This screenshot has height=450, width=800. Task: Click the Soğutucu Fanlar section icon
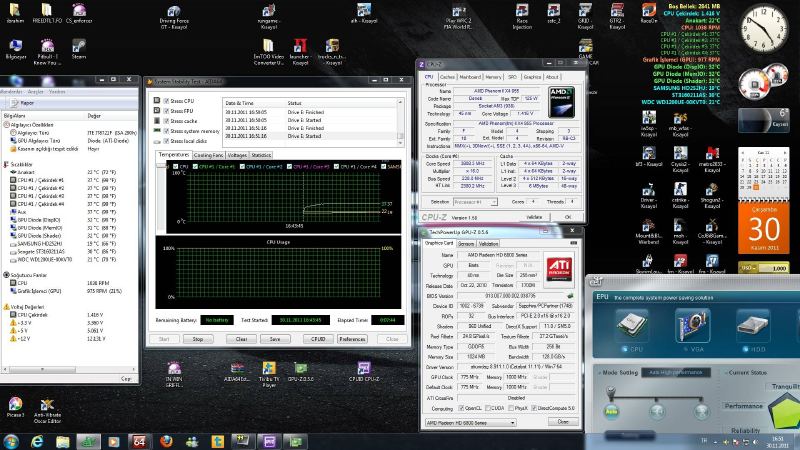6,274
